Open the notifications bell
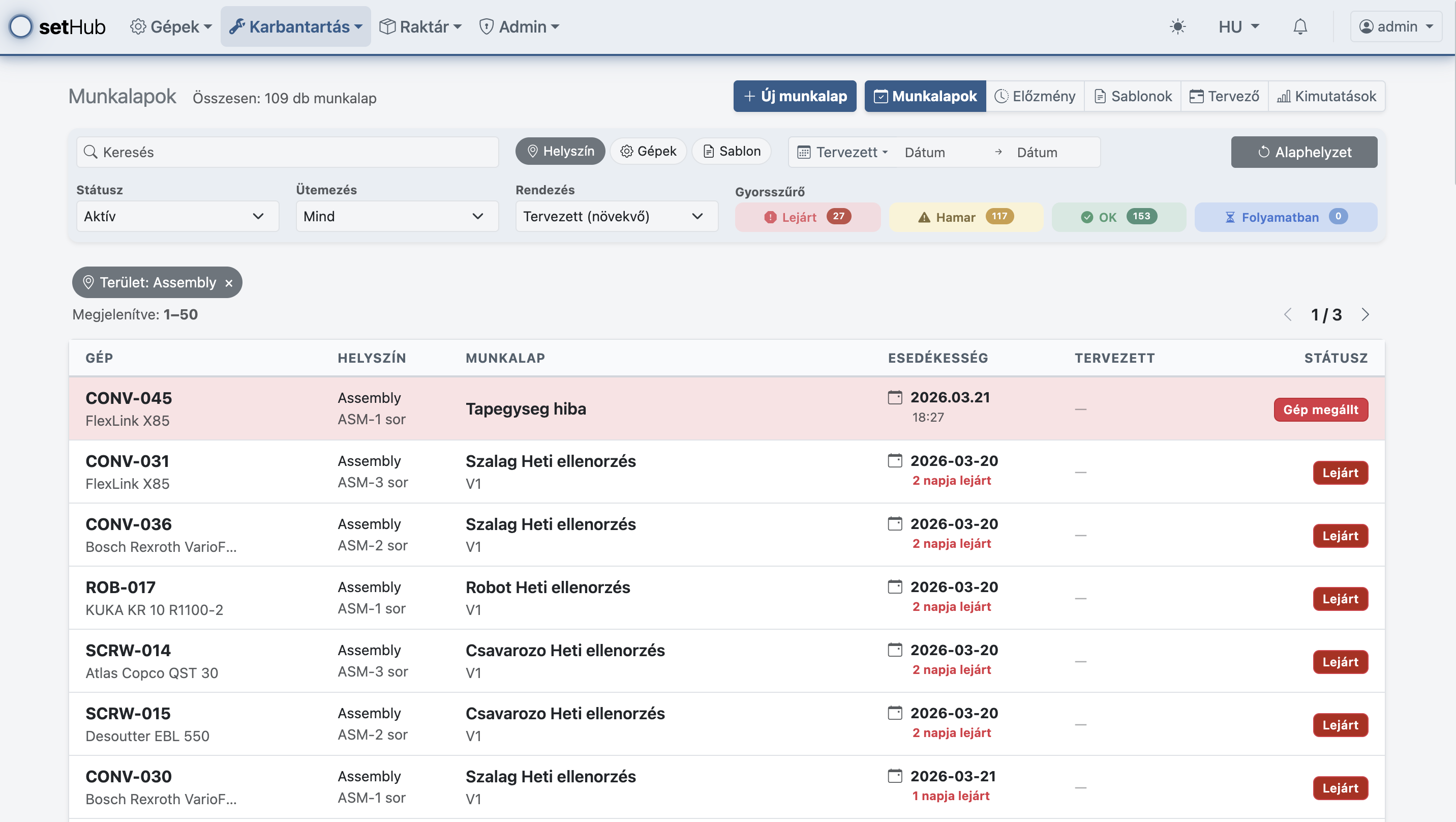The image size is (1456, 822). 1300,26
